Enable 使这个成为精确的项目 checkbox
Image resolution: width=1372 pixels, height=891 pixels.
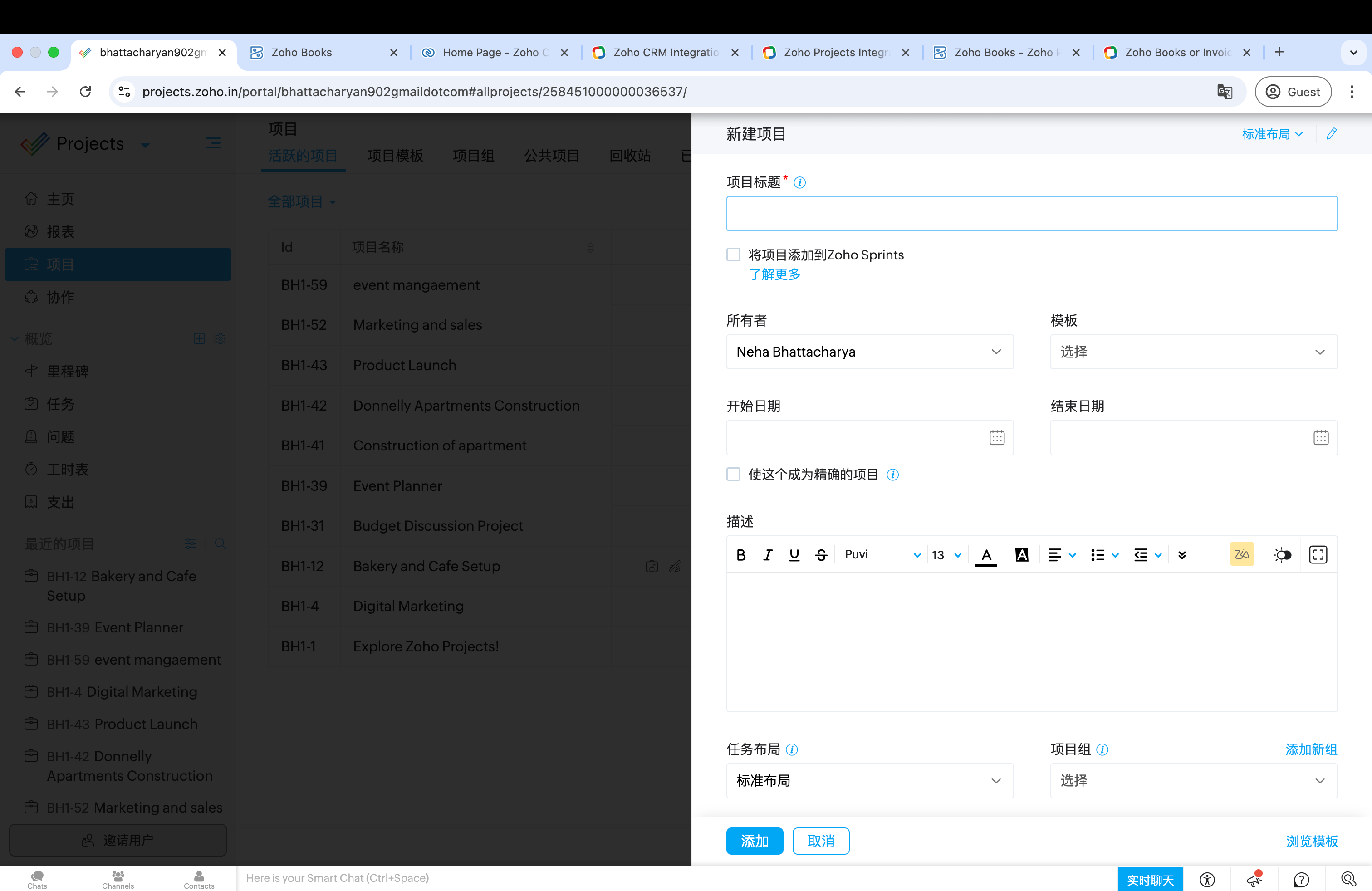coord(733,475)
